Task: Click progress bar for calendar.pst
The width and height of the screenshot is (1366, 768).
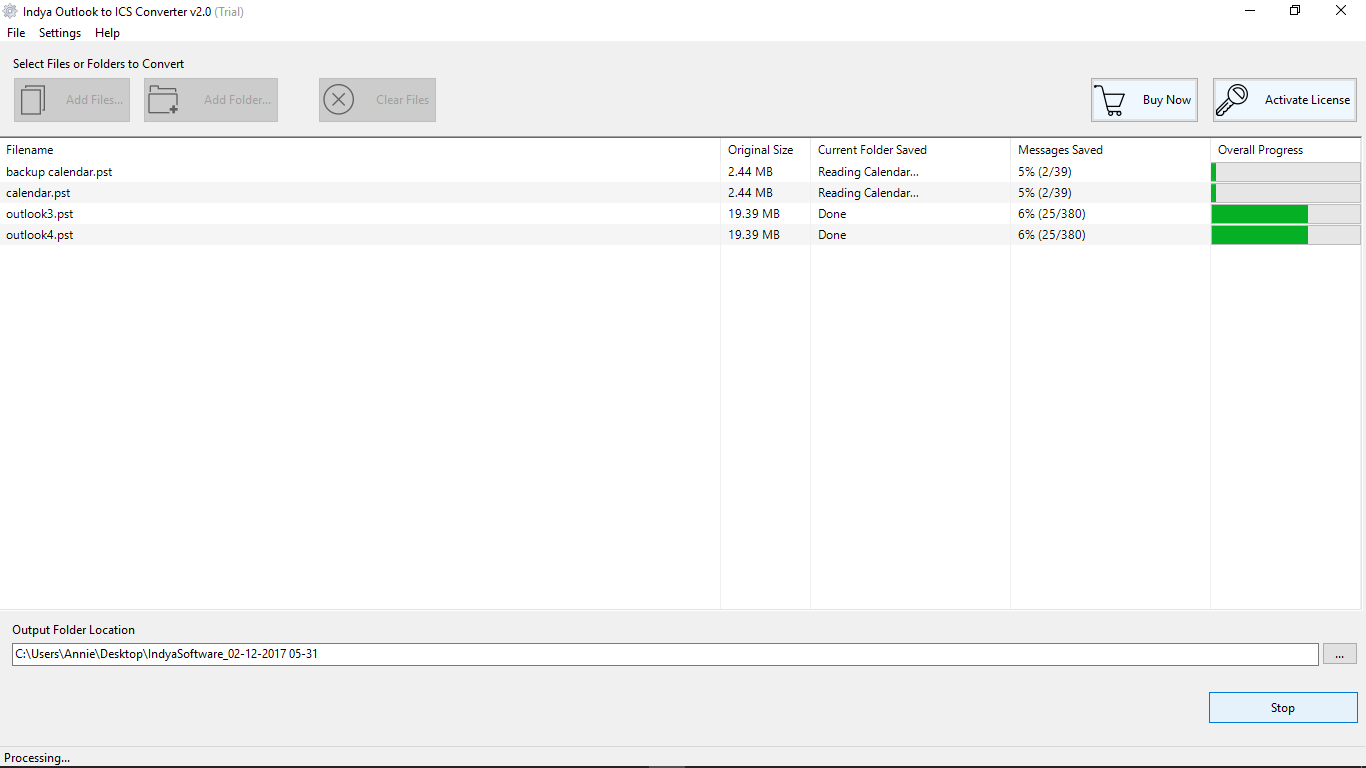Action: point(1286,193)
